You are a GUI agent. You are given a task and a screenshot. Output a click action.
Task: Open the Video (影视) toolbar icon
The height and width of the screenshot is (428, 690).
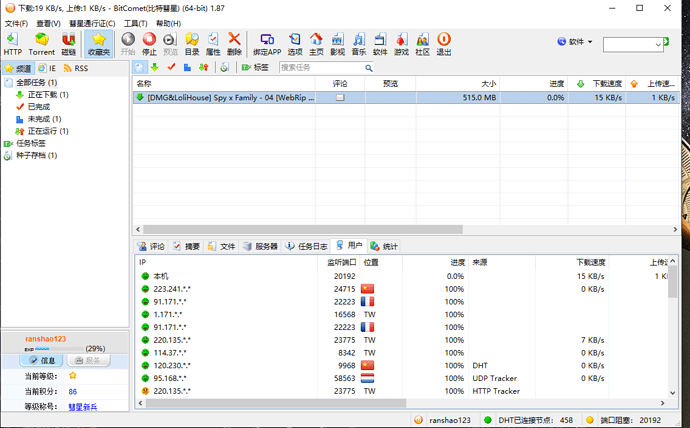point(338,44)
